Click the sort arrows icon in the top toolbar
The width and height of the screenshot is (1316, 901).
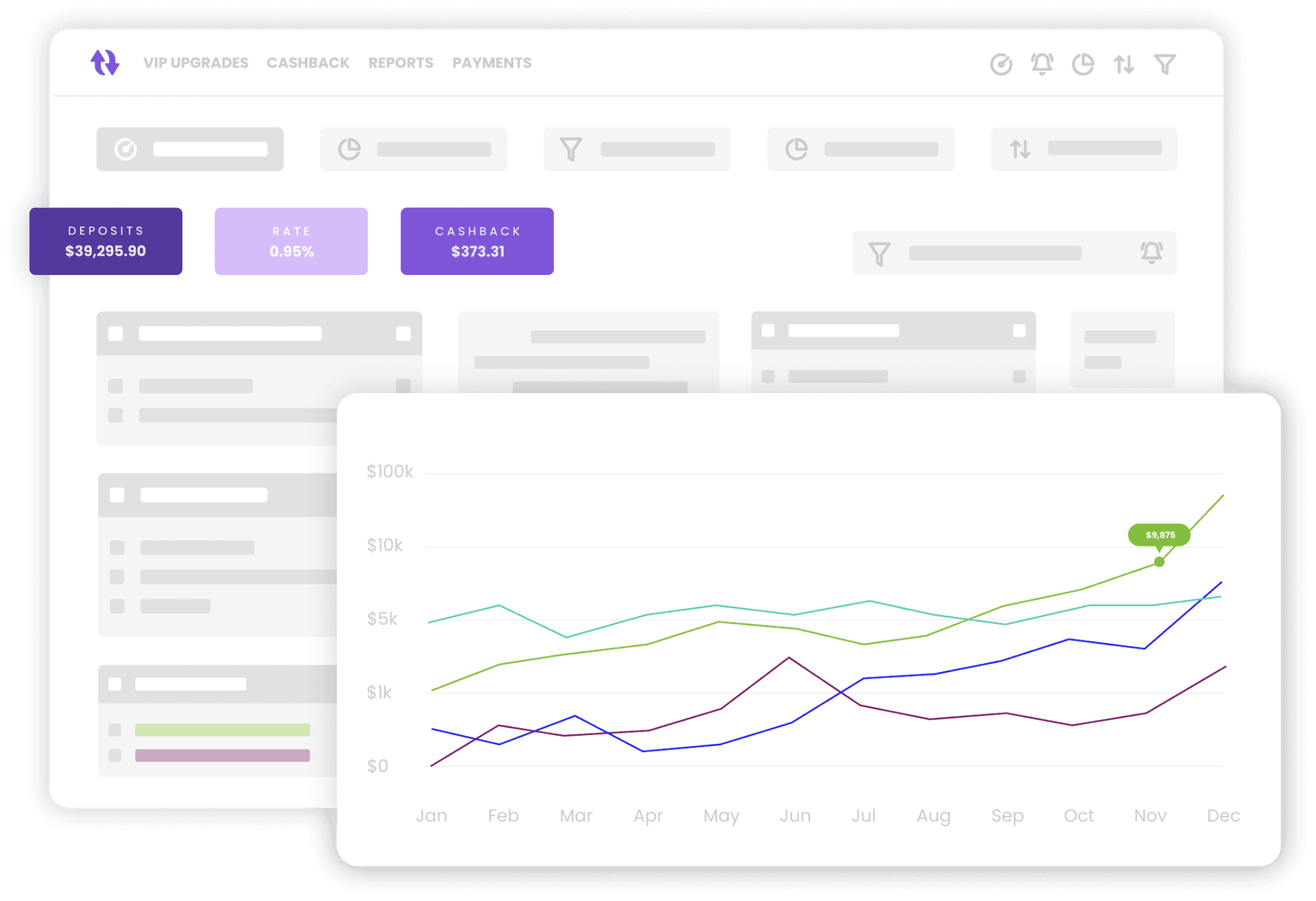1123,64
